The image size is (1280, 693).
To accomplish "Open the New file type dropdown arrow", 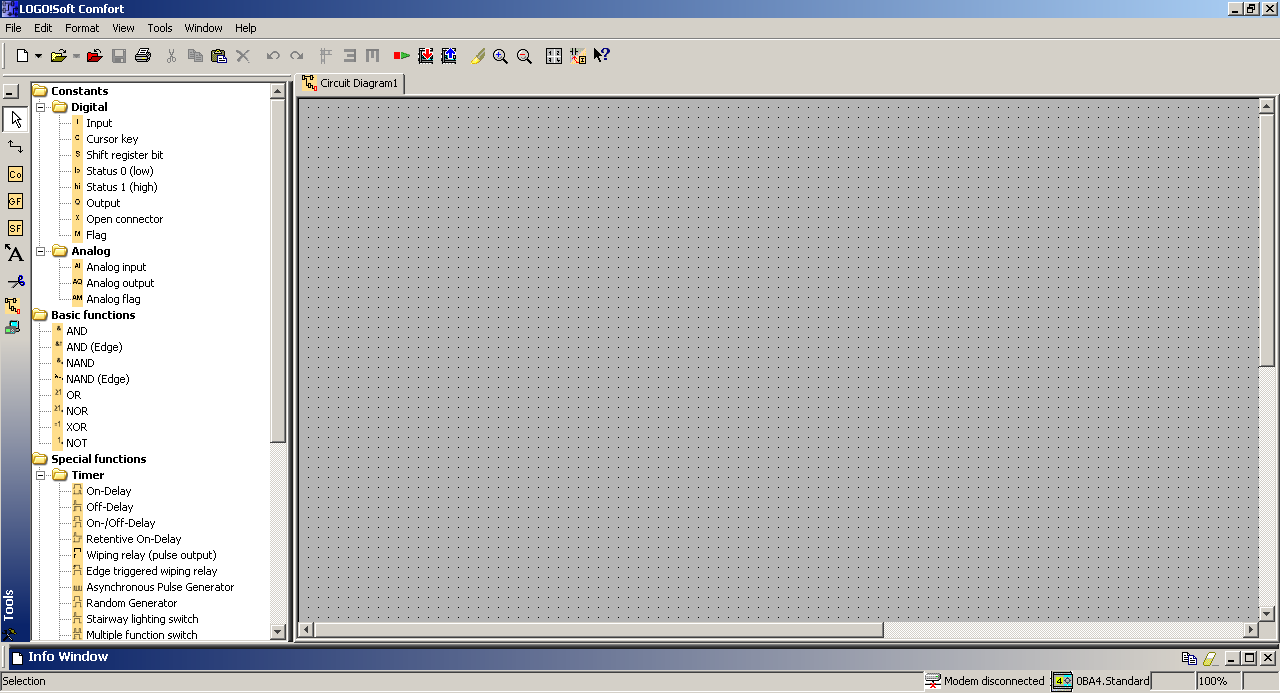I will point(38,56).
